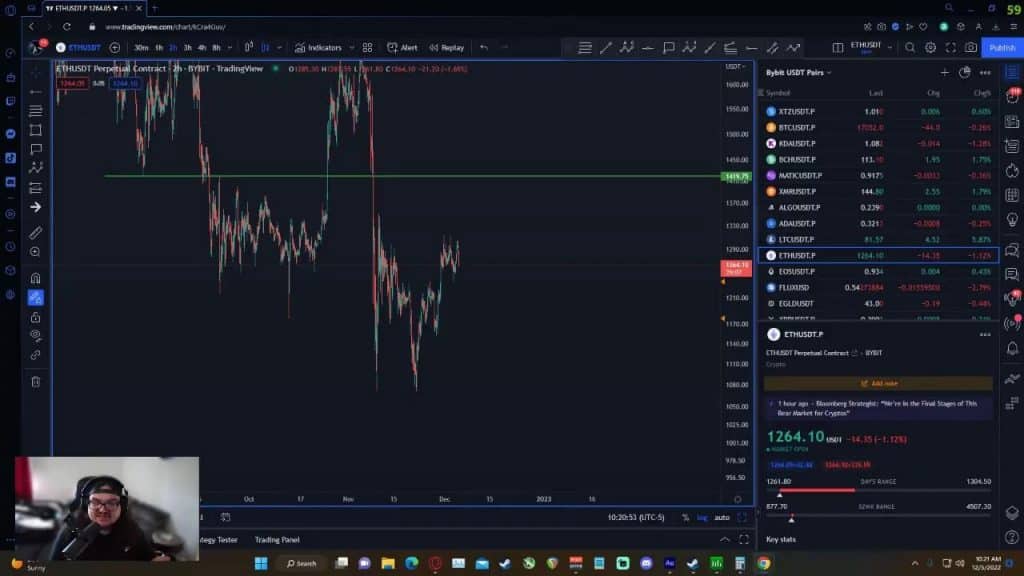Viewport: 1024px width, 576px height.
Task: Click the Add note button
Action: (878, 383)
